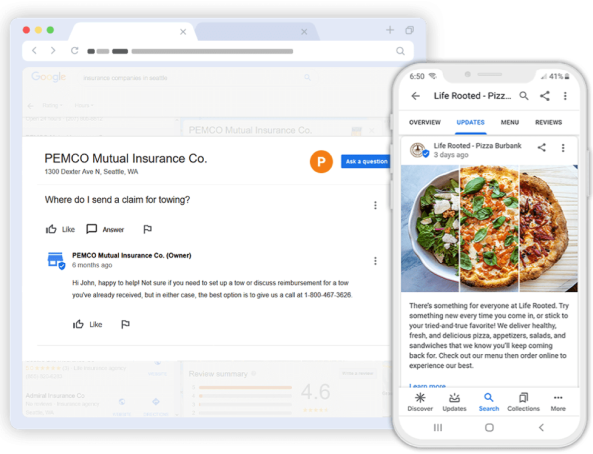Open a new browser tab with plus
The height and width of the screenshot is (454, 593).
click(390, 30)
